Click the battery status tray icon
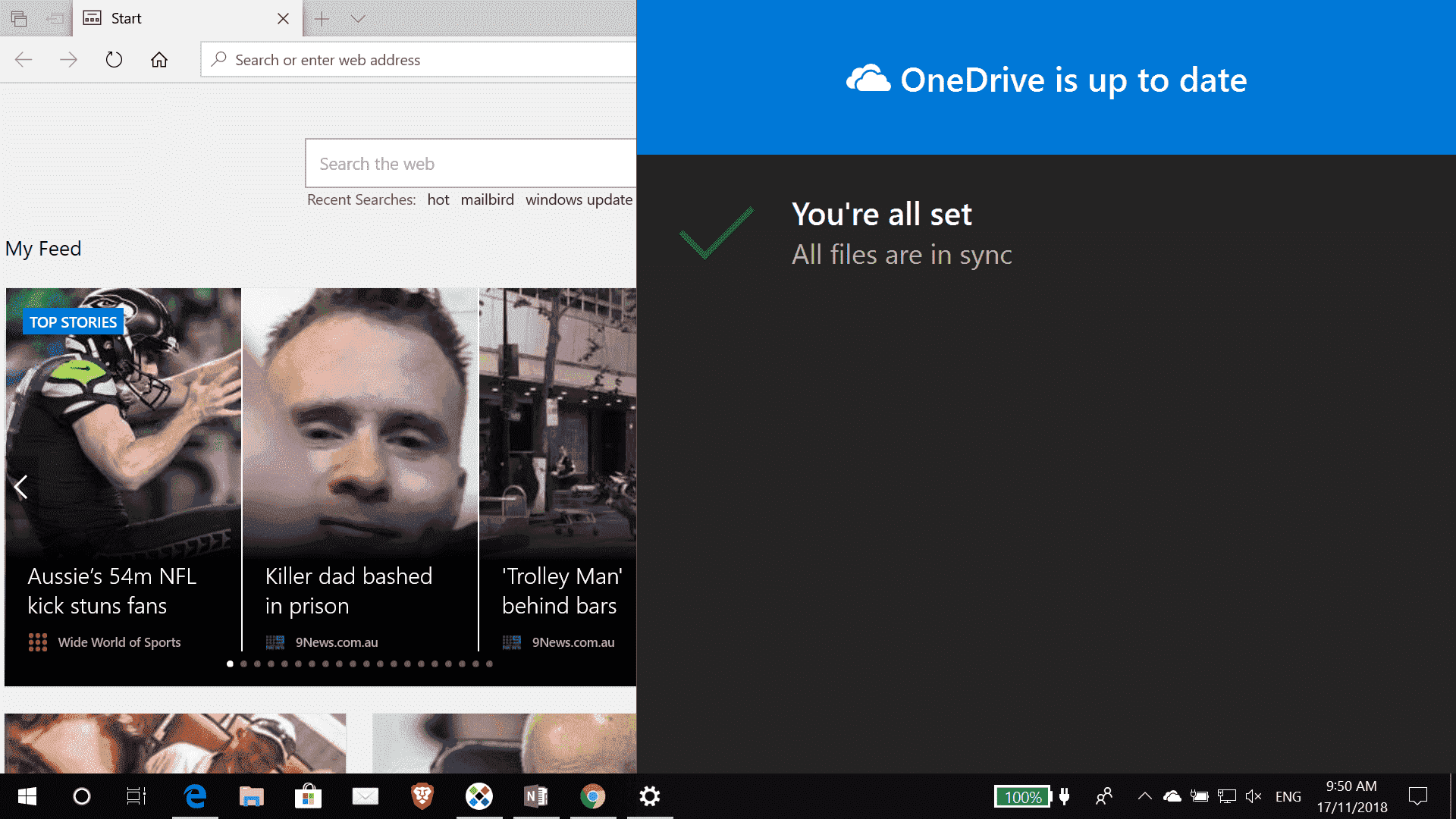Screen dimensions: 1456x819 tap(1200, 796)
